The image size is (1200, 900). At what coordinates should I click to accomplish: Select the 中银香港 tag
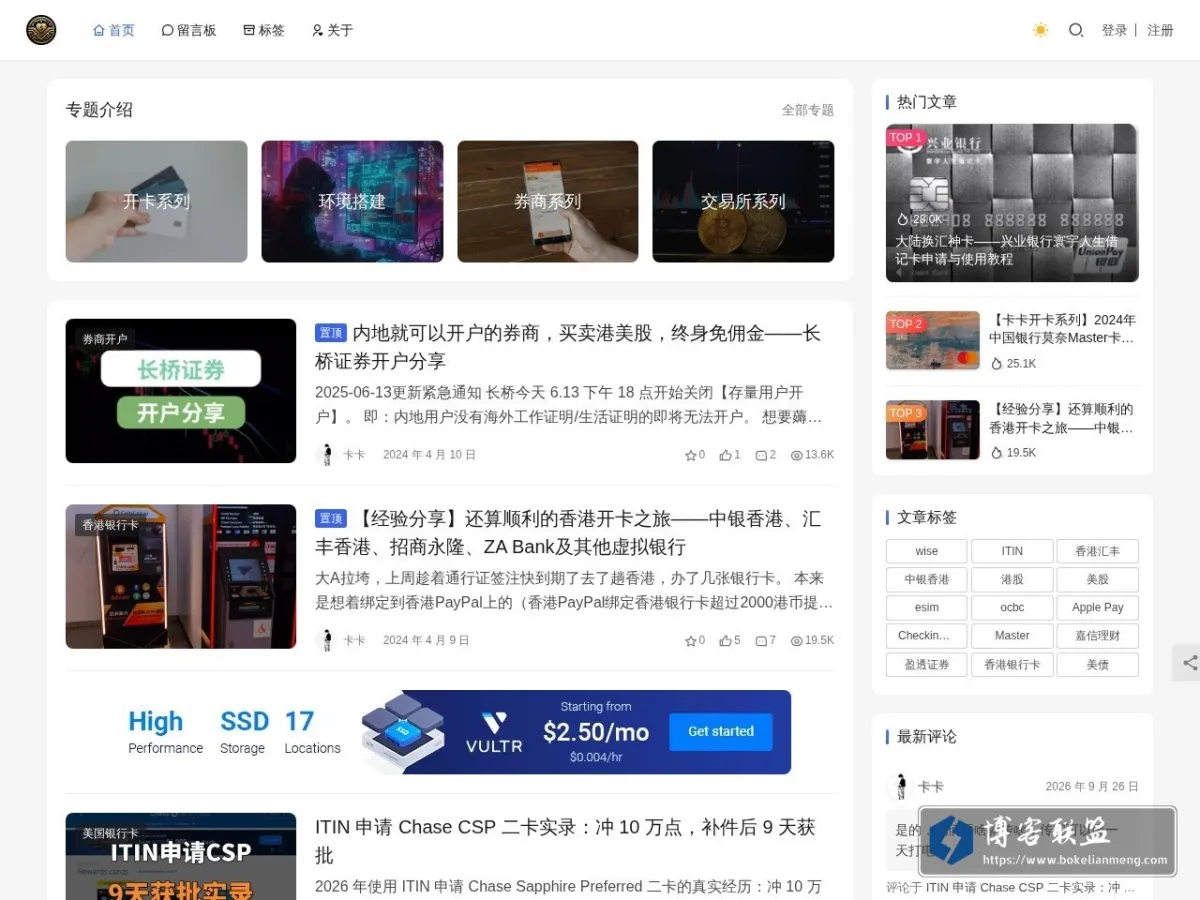click(x=927, y=579)
